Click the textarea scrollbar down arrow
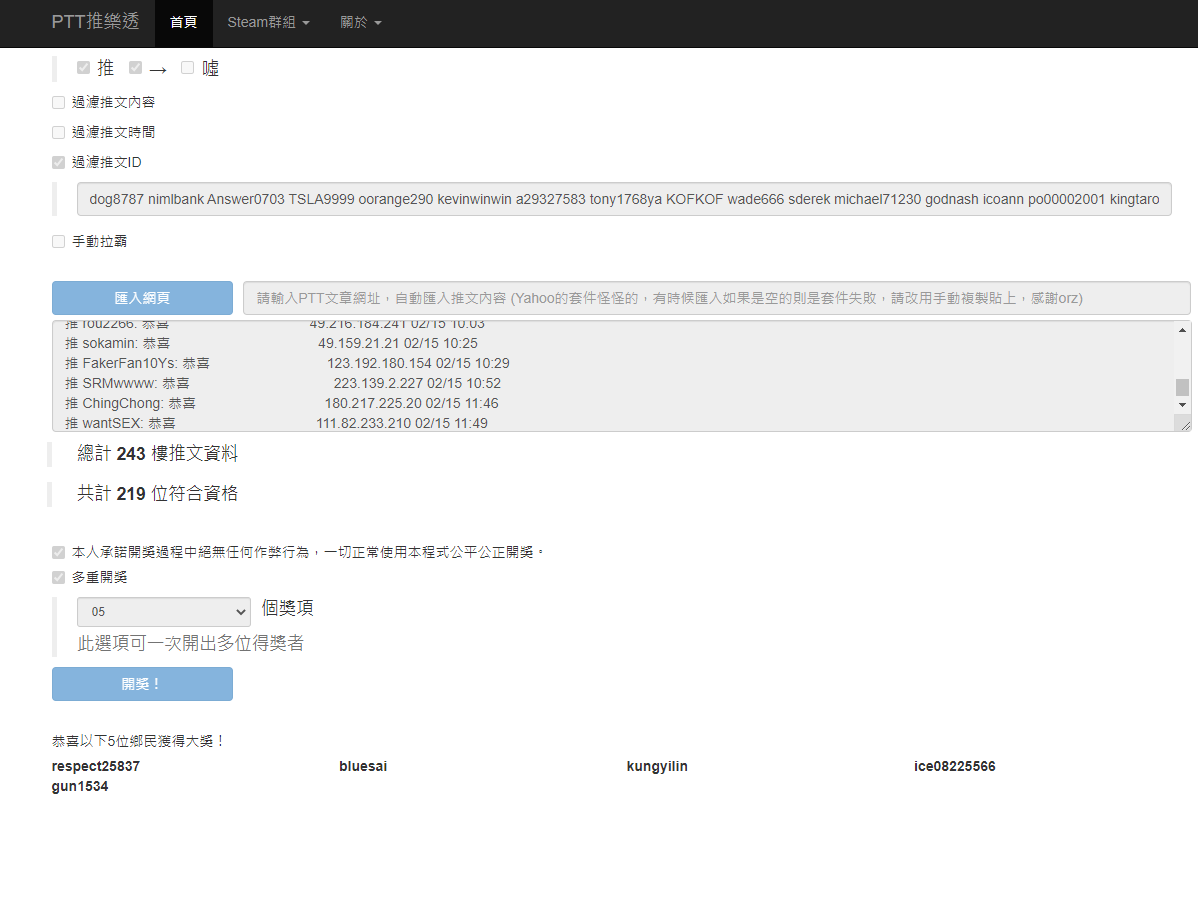1198x900 pixels. [x=1182, y=405]
